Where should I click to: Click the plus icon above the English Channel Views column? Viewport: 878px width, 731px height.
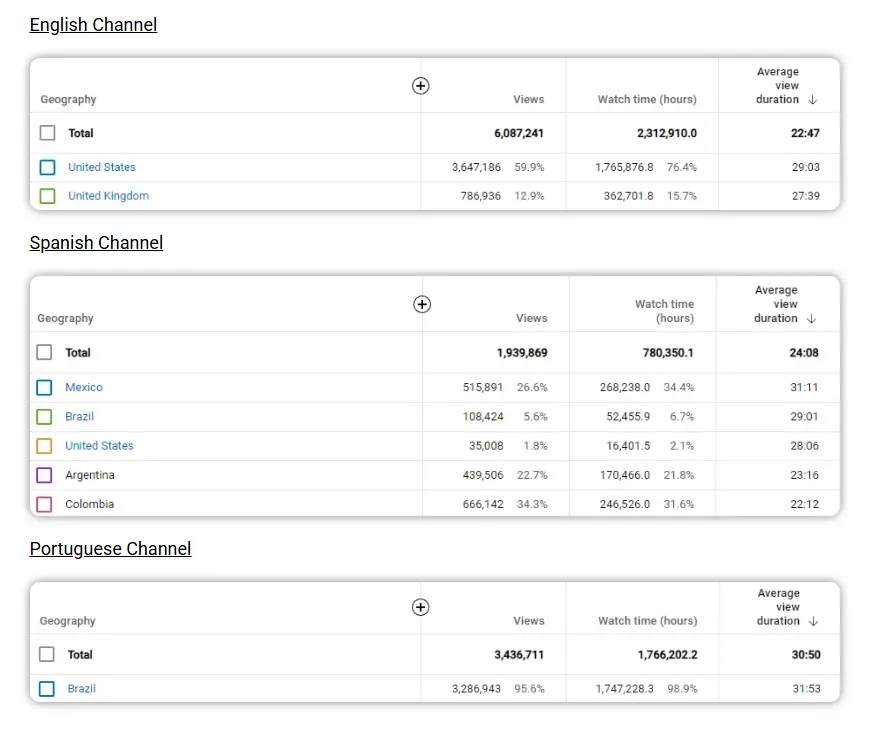click(420, 86)
